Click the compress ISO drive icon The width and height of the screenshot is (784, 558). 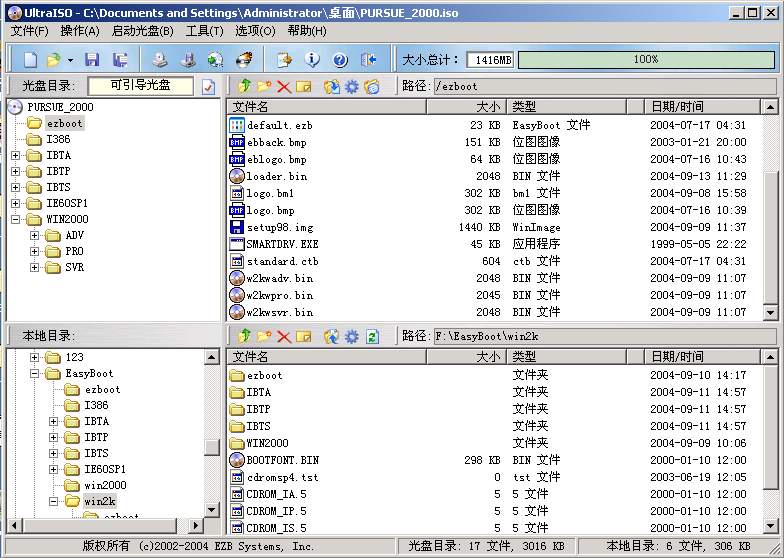tap(188, 60)
